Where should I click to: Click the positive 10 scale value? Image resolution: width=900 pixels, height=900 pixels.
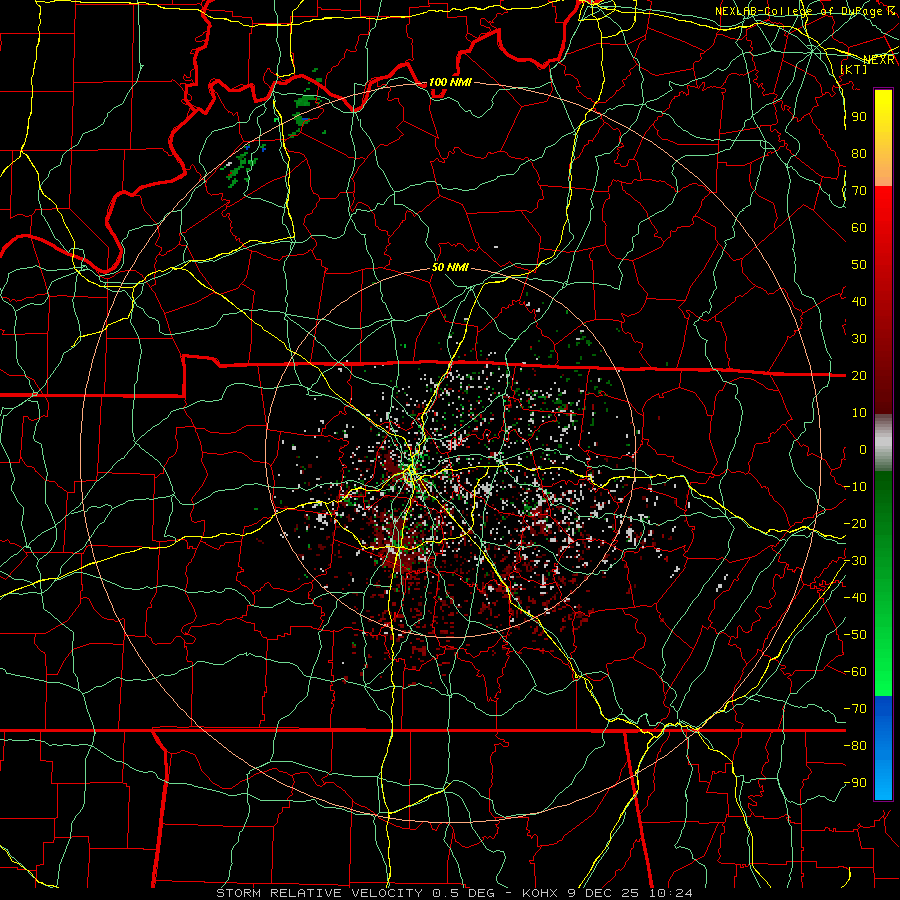(x=859, y=413)
